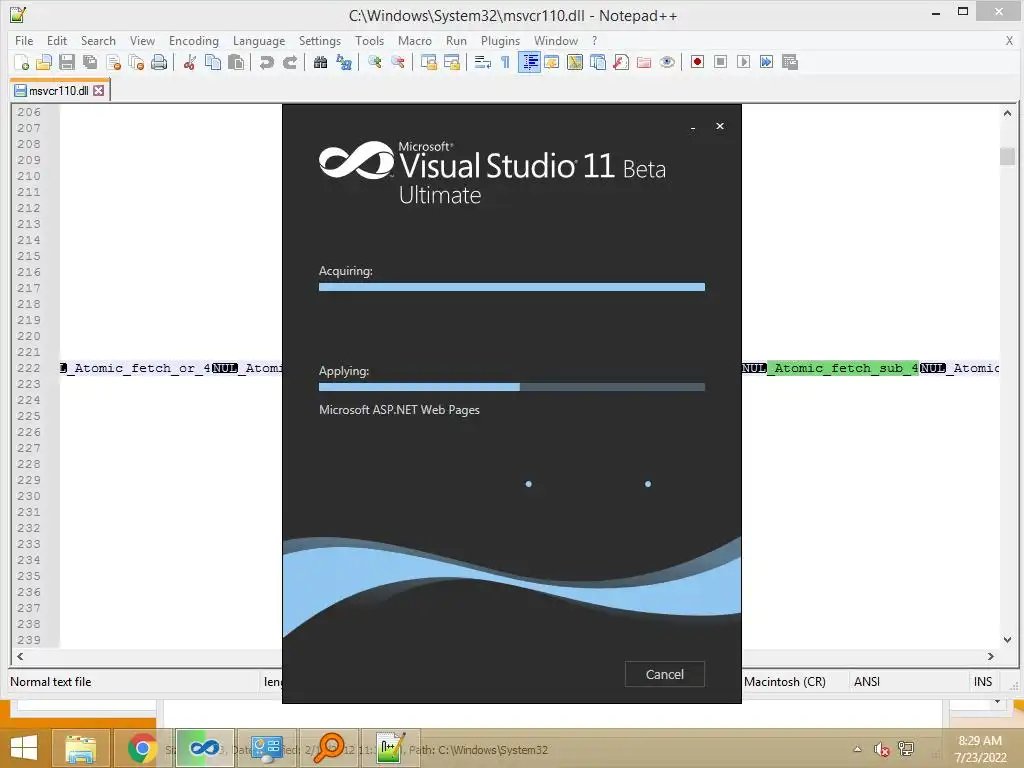The image size is (1024, 768).
Task: Click the down arrow of vertical scrollbar
Action: [x=1007, y=640]
